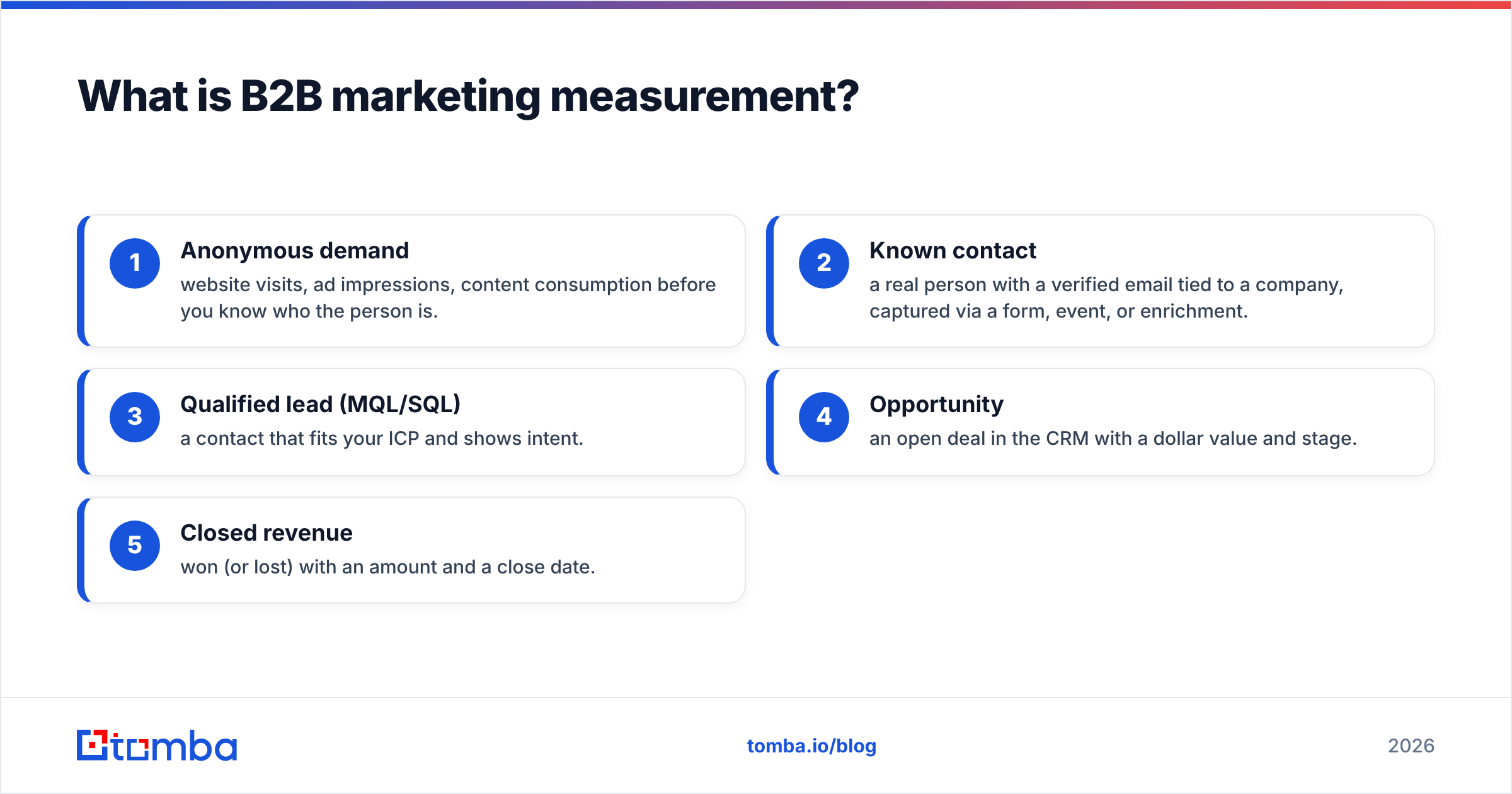Open the tomba.io/blog link
This screenshot has height=794, width=1512.
(811, 746)
